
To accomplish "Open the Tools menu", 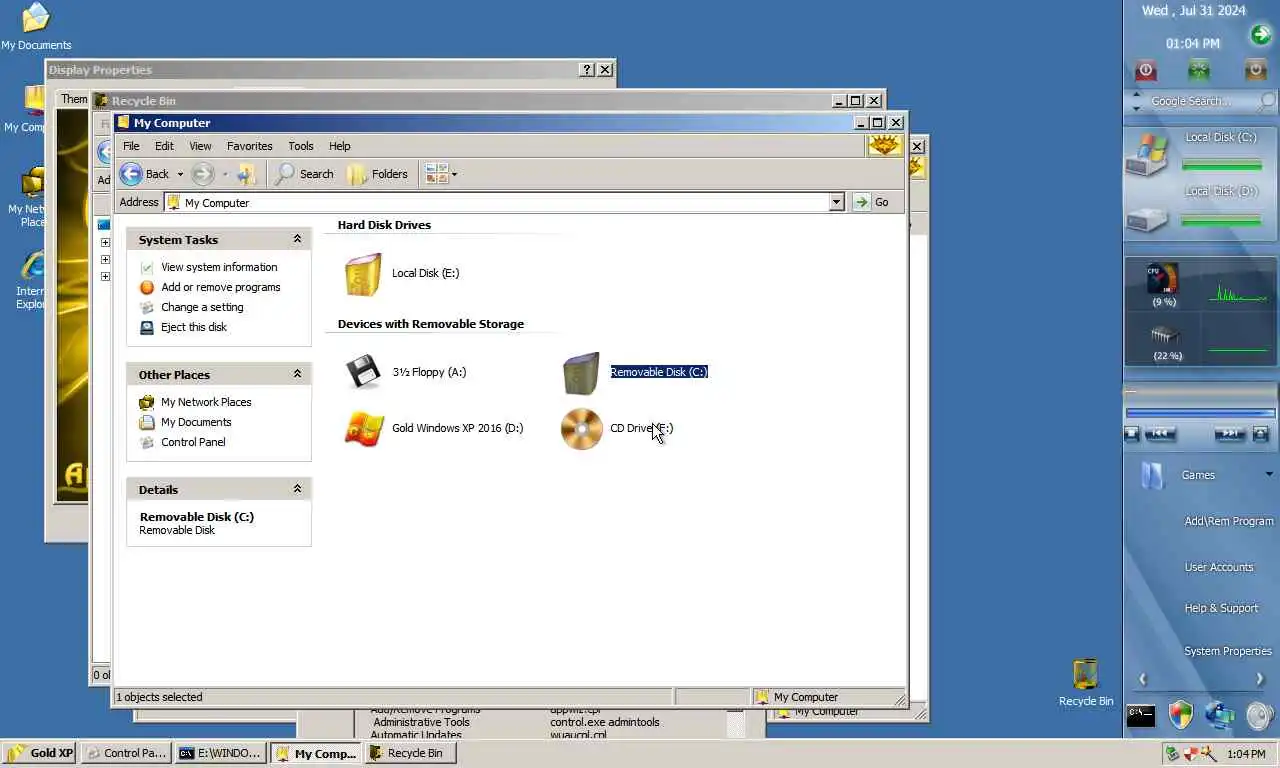I will pyautogui.click(x=300, y=146).
